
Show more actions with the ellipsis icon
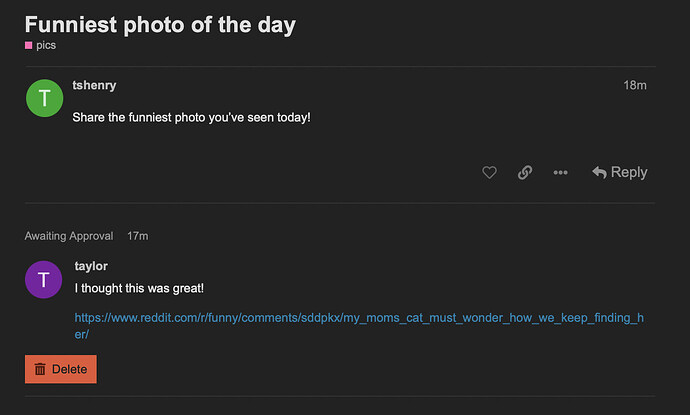[560, 173]
